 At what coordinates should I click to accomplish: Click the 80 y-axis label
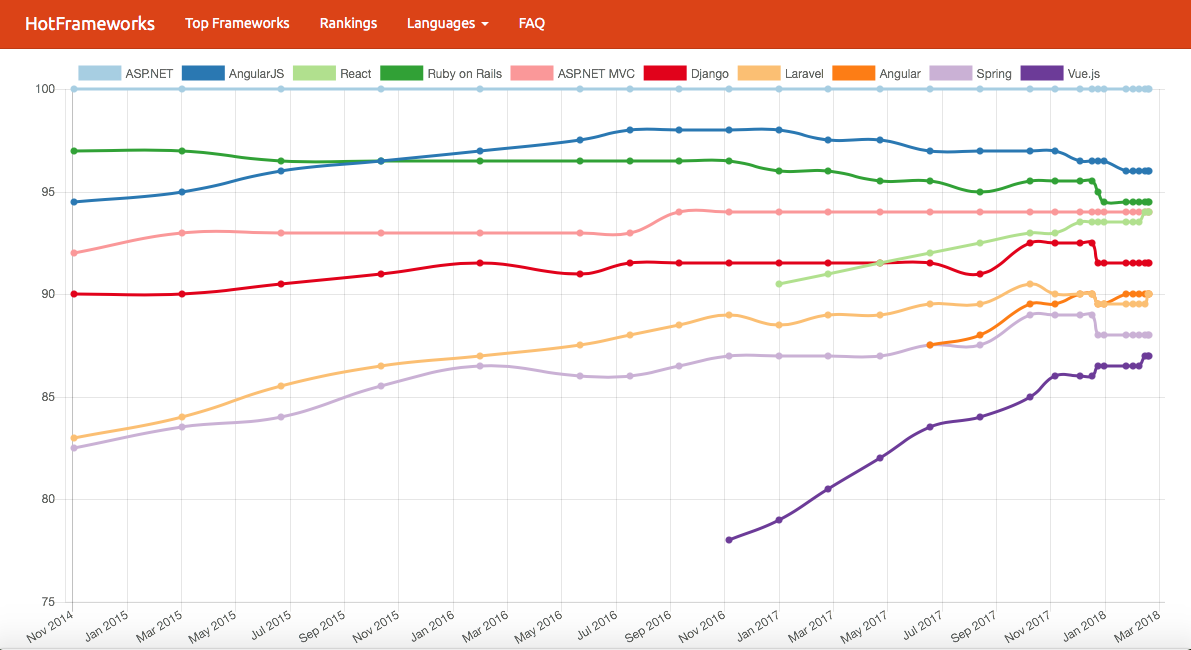48,500
